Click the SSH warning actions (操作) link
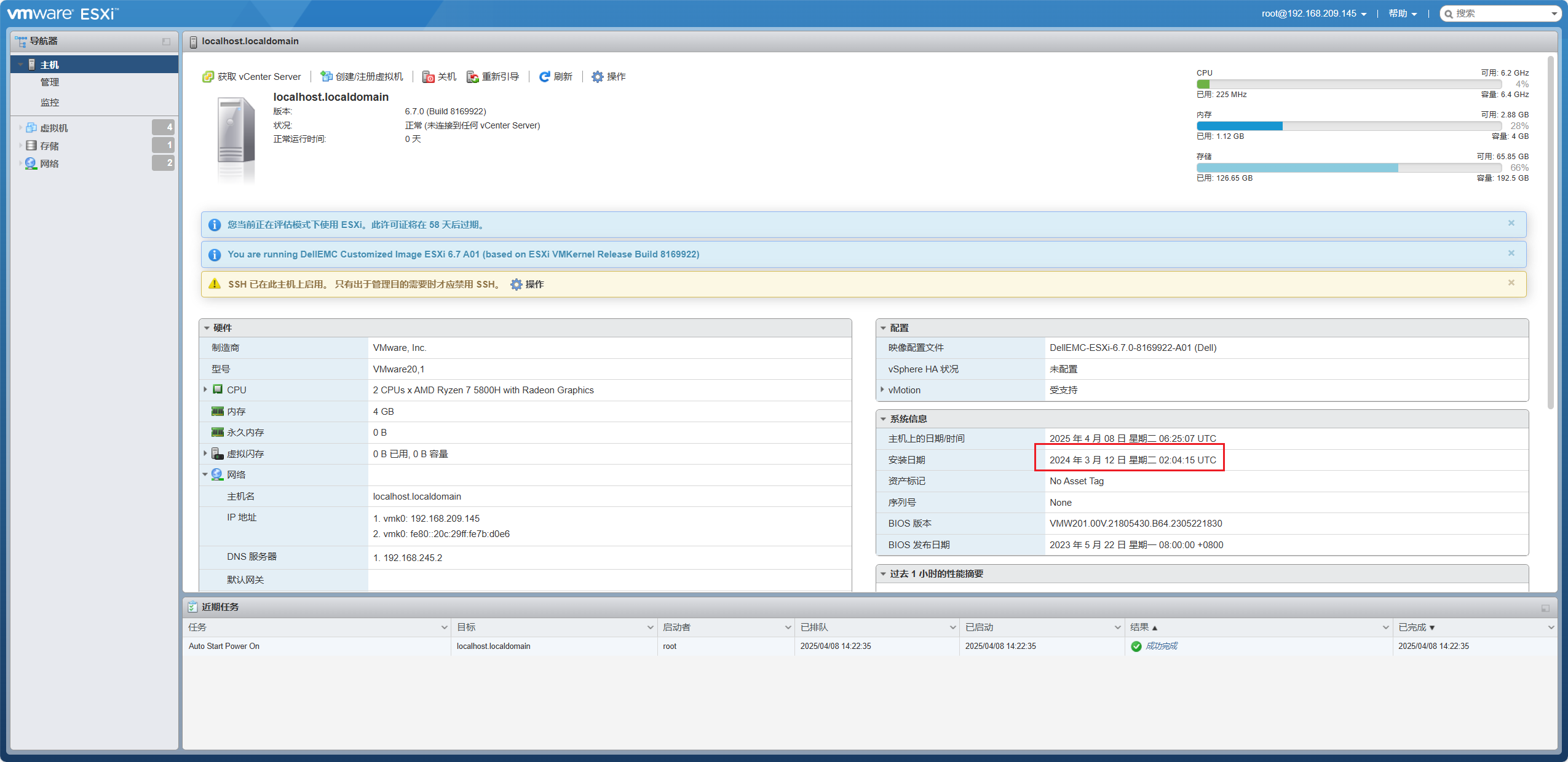Image resolution: width=1568 pixels, height=762 pixels. coord(534,285)
